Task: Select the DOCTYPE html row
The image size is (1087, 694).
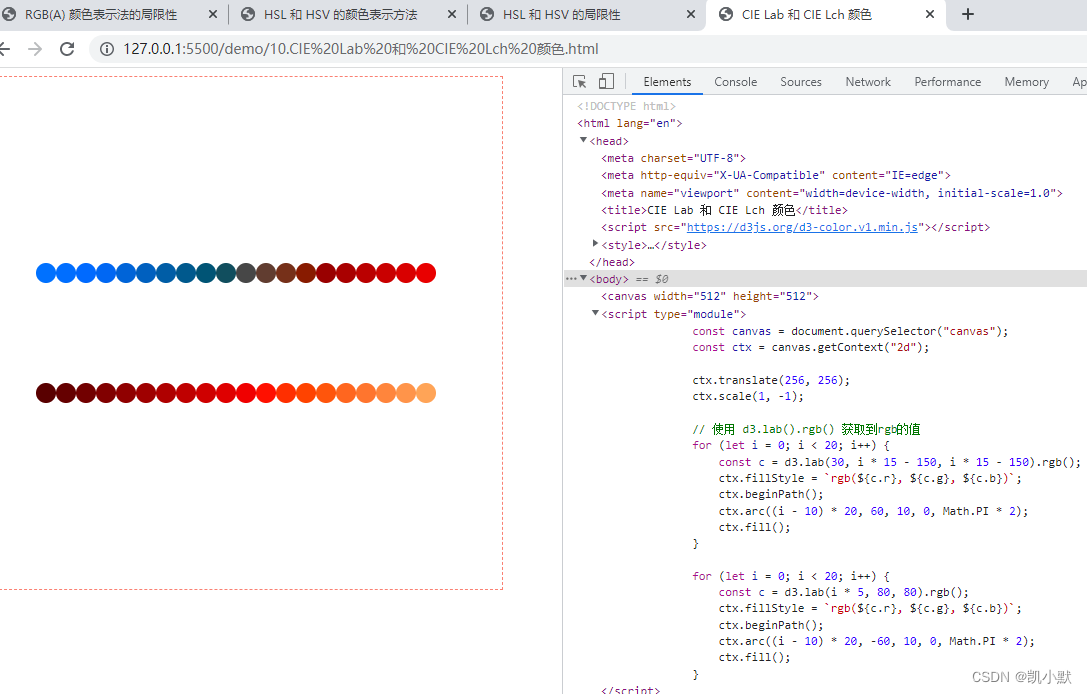Action: [x=626, y=106]
